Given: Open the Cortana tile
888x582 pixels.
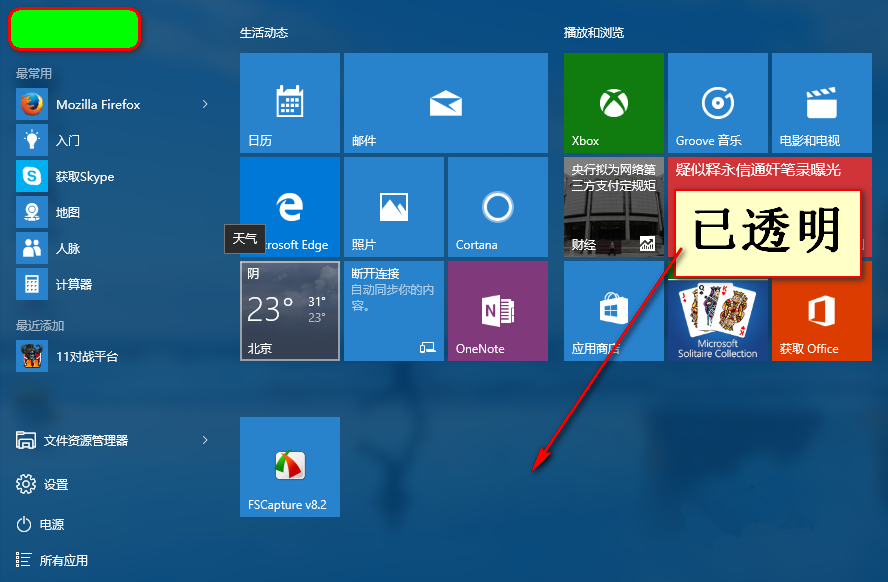Looking at the screenshot, I should [x=498, y=207].
